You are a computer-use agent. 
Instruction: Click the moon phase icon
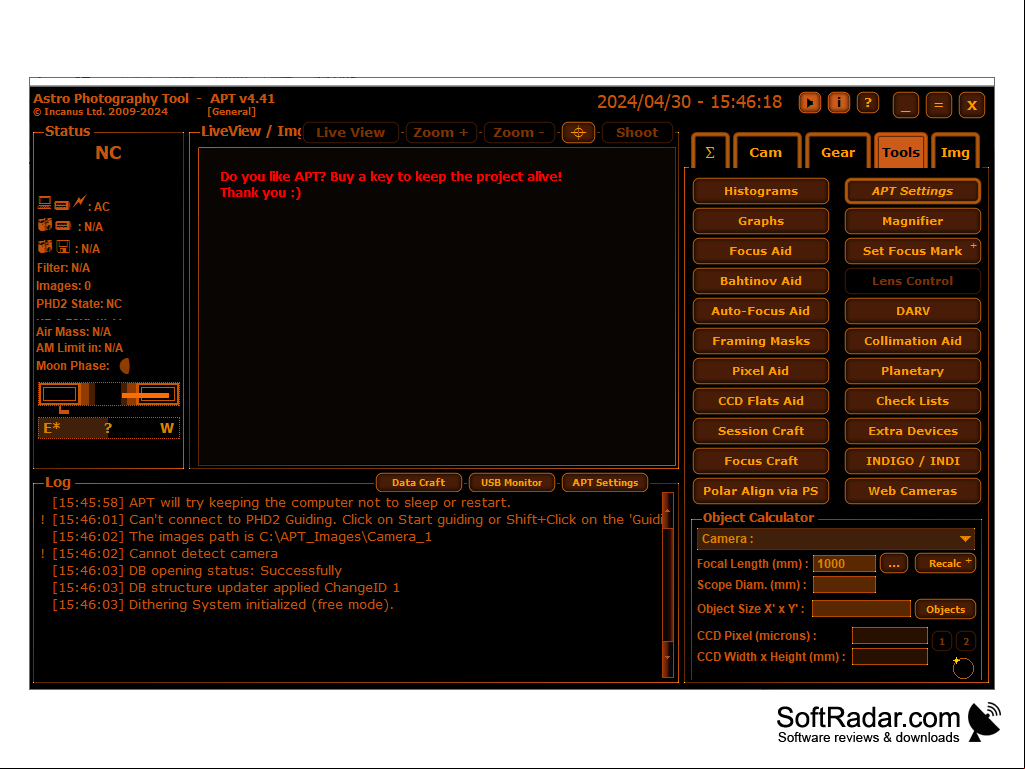pos(125,366)
